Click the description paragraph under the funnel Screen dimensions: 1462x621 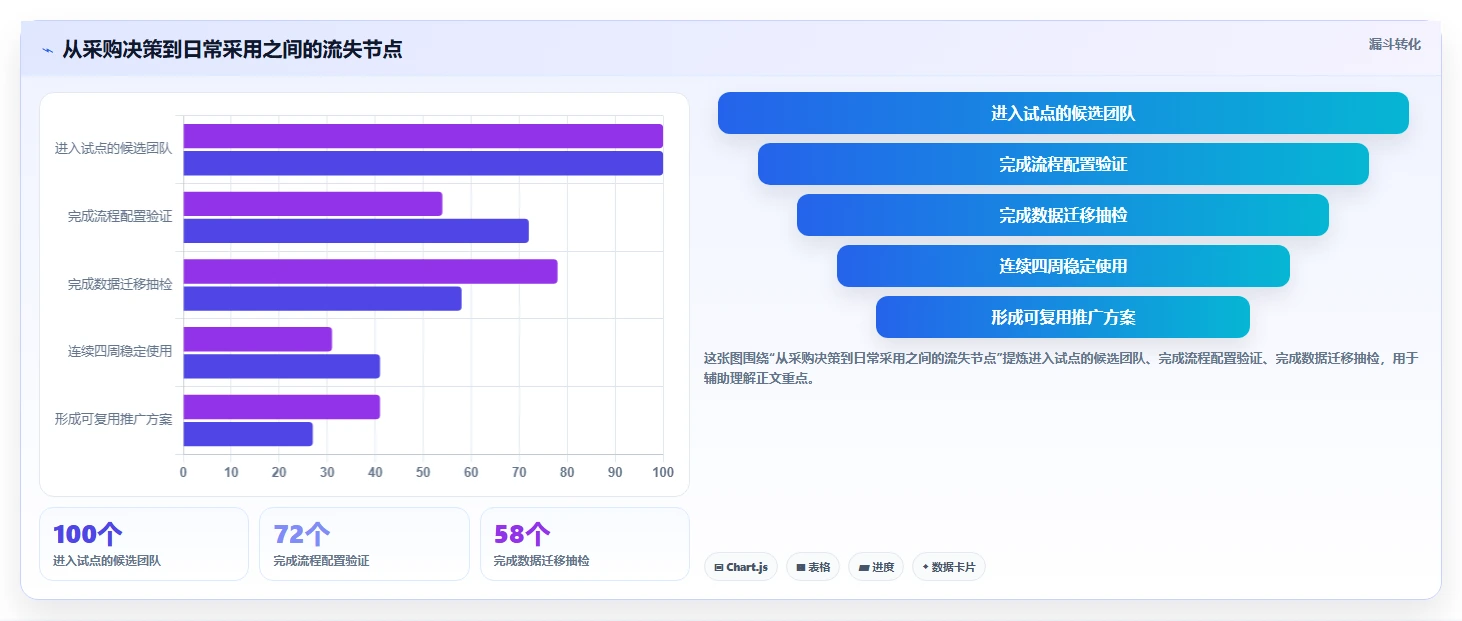click(x=1061, y=368)
